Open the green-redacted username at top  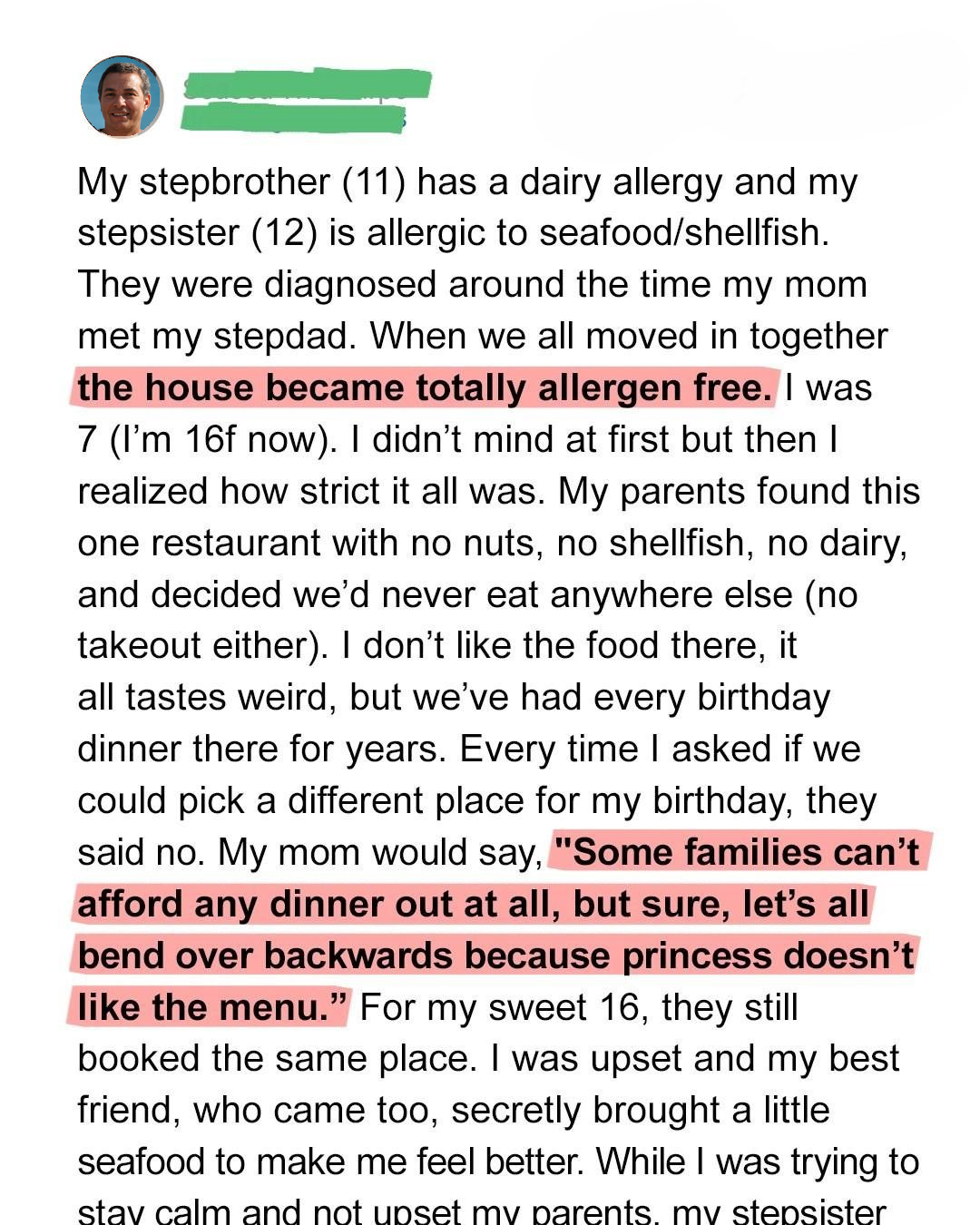coord(306,84)
